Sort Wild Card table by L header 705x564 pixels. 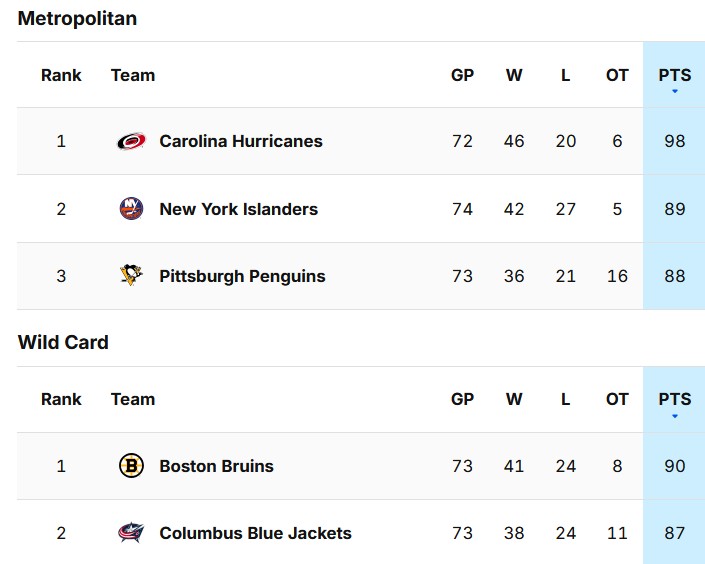(565, 399)
